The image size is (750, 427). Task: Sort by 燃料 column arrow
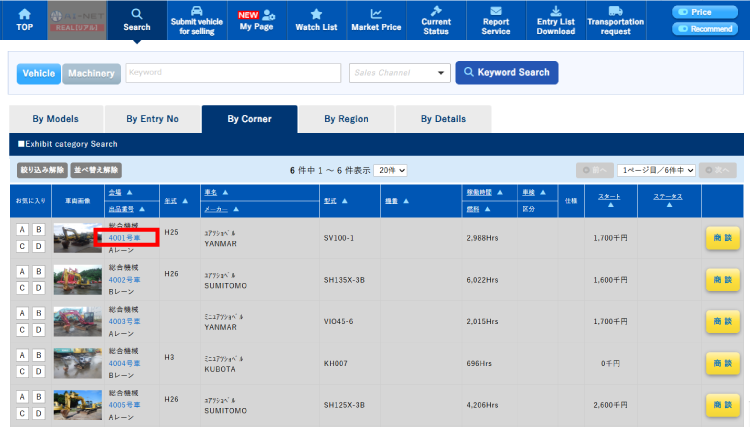click(487, 209)
